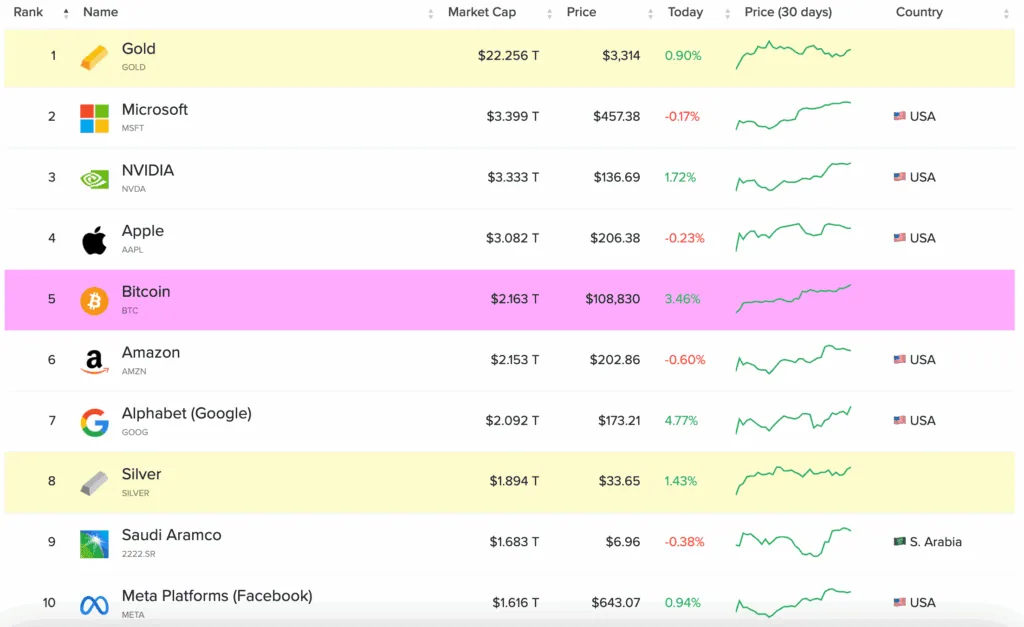
Task: Click the Silver bar icon
Action: point(94,483)
